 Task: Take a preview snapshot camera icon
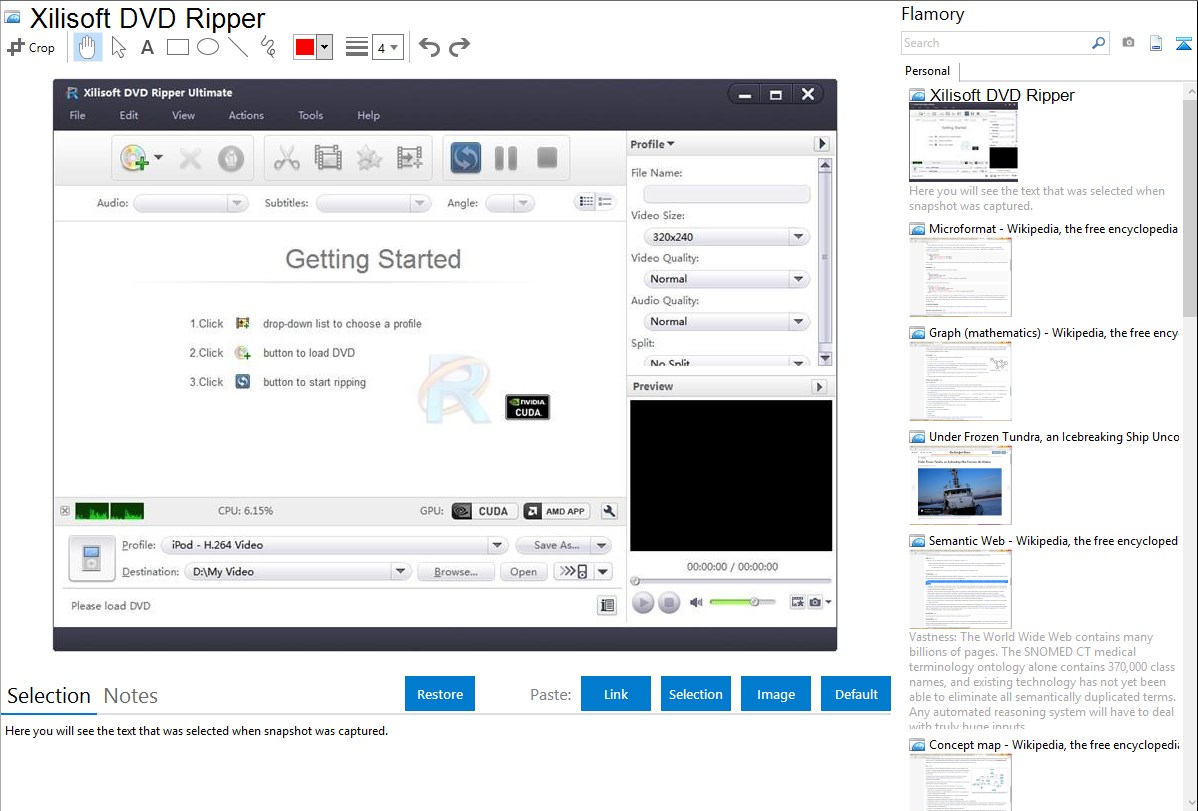click(x=815, y=602)
